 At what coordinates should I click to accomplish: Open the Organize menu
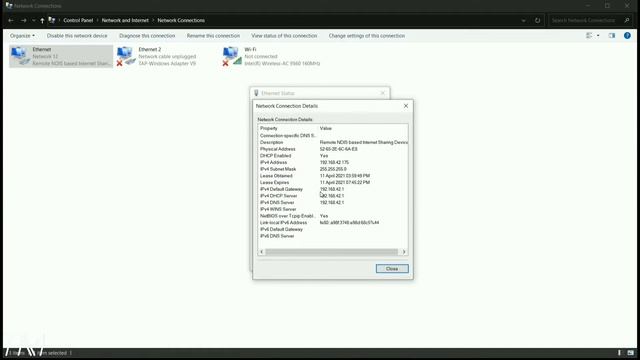click(22, 36)
